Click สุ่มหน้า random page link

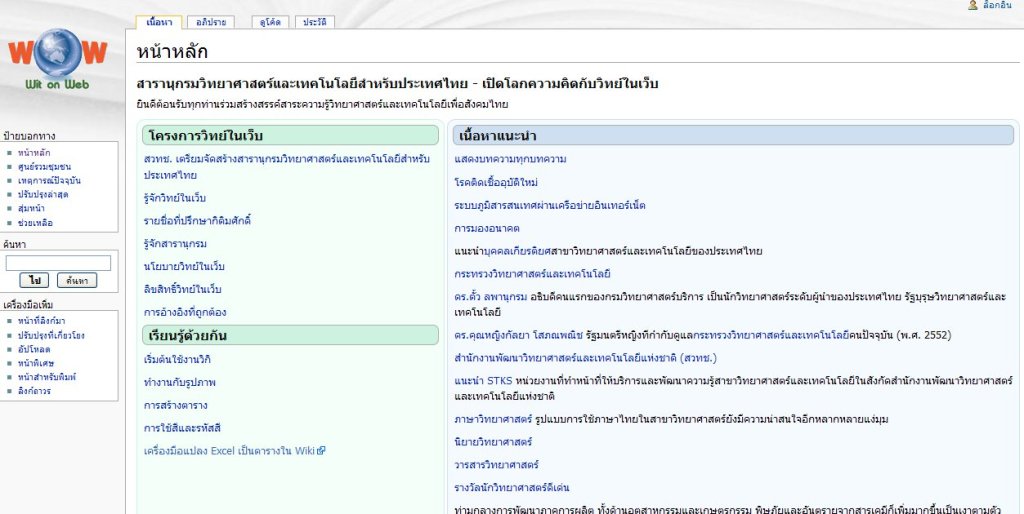[x=31, y=209]
